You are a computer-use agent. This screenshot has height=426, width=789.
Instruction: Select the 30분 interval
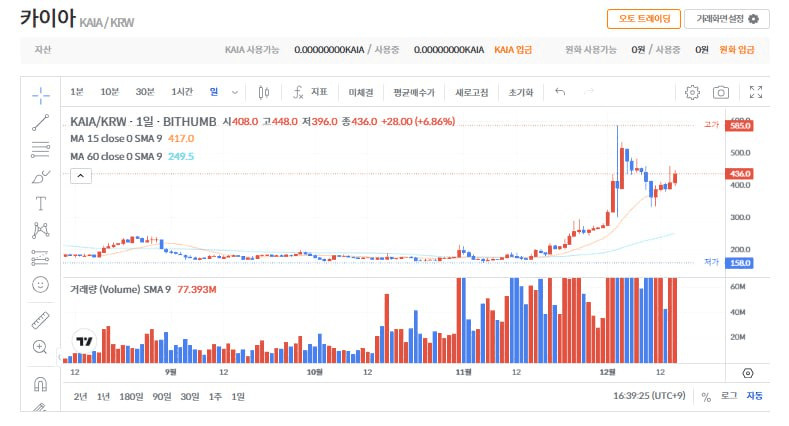click(145, 92)
